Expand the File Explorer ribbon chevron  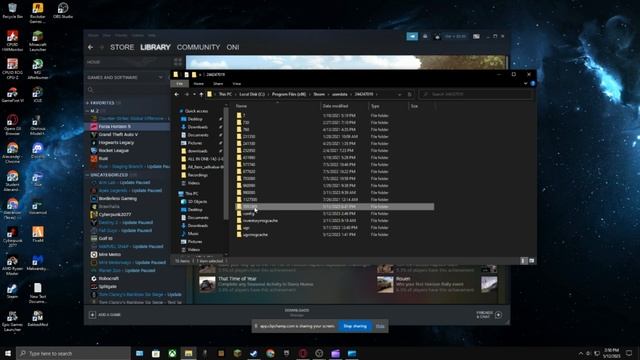pos(525,84)
